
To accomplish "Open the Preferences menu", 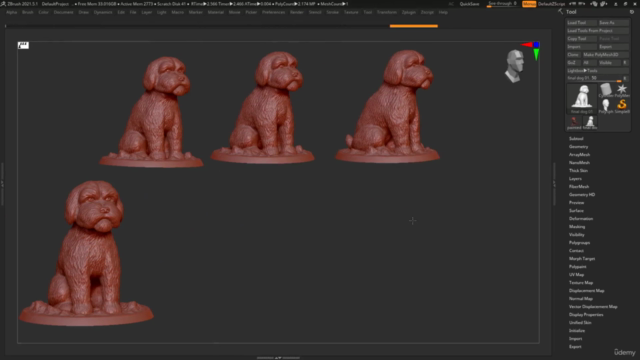I will point(273,12).
